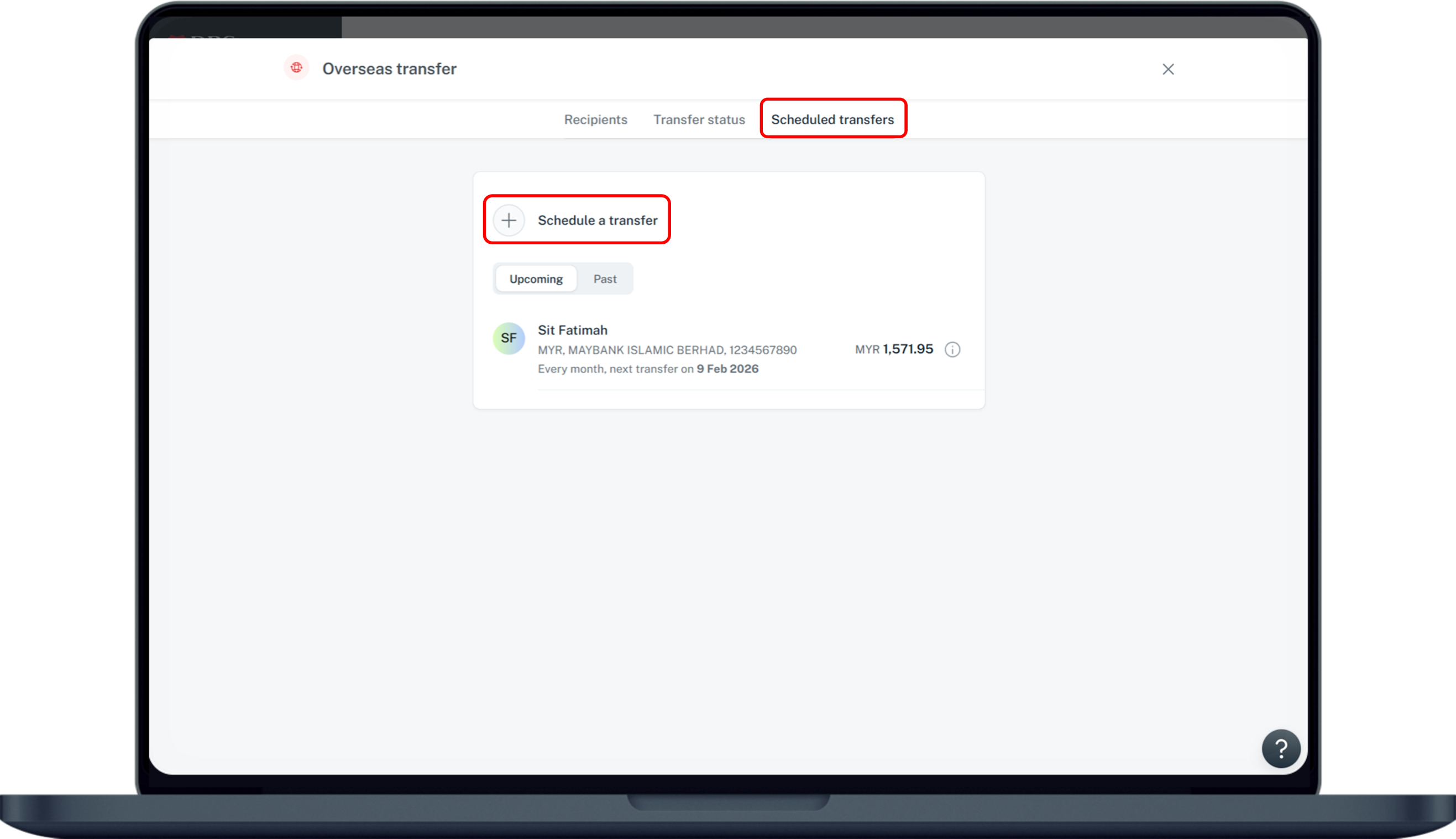Open the Transfer status tab
The image size is (1456, 839).
click(x=698, y=120)
